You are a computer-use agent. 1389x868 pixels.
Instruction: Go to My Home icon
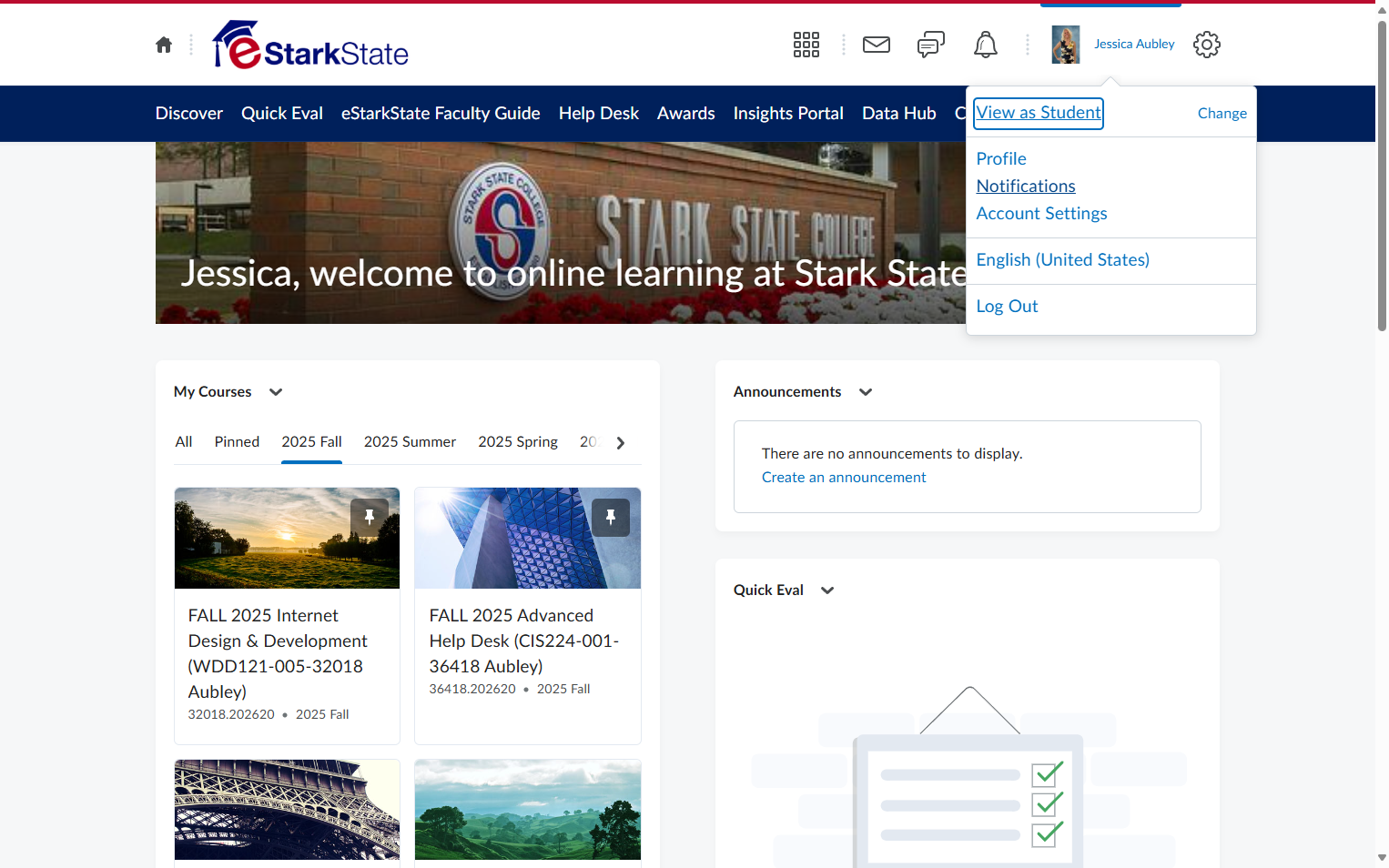point(164,45)
